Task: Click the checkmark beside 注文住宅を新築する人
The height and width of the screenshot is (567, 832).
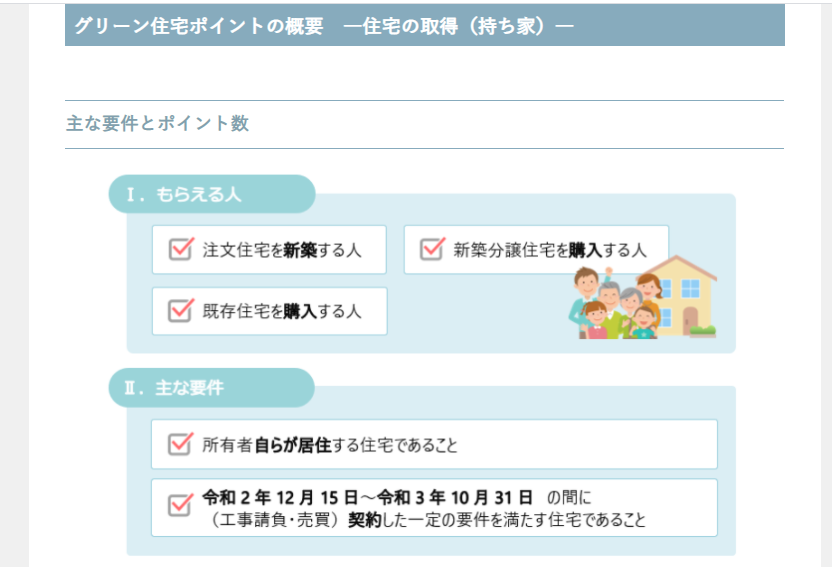Action: click(180, 248)
